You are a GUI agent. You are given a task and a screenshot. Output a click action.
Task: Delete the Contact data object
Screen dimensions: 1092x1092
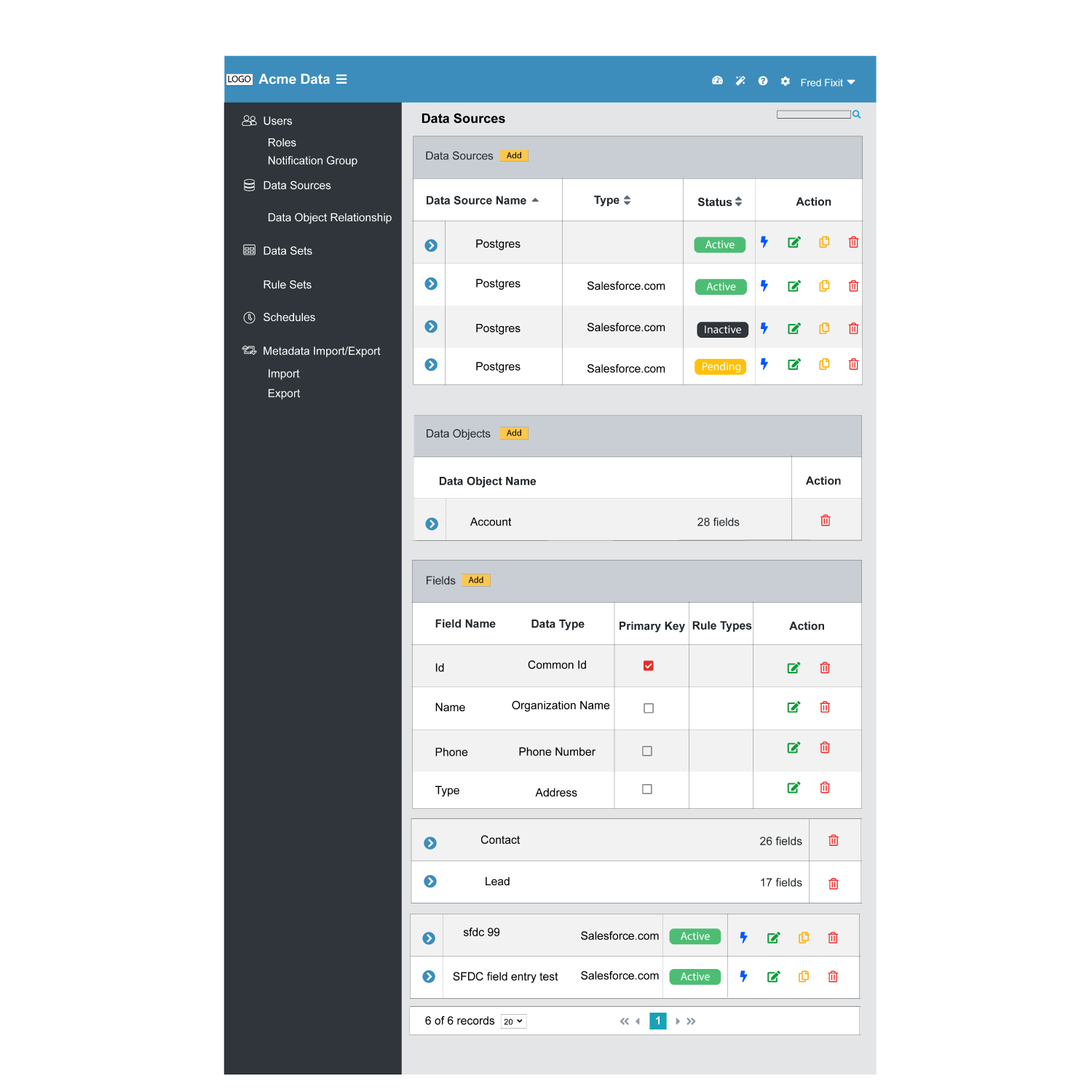click(x=834, y=840)
